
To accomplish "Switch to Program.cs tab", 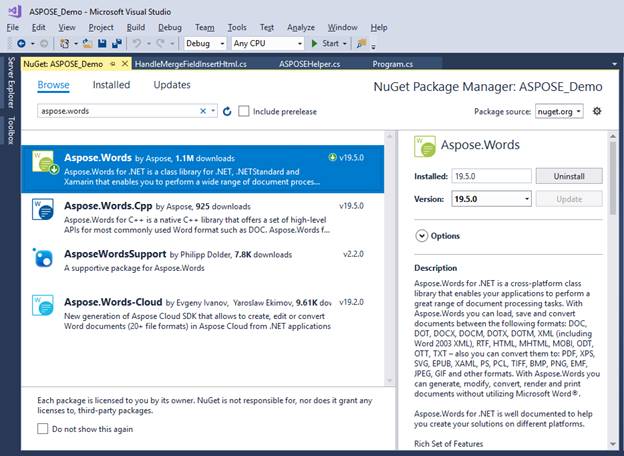I will 393,64.
